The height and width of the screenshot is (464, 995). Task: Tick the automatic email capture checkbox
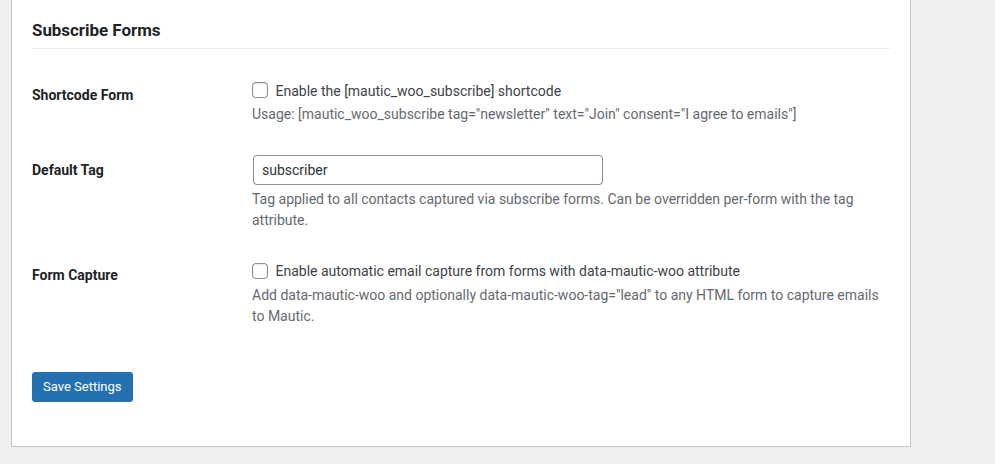(x=260, y=270)
